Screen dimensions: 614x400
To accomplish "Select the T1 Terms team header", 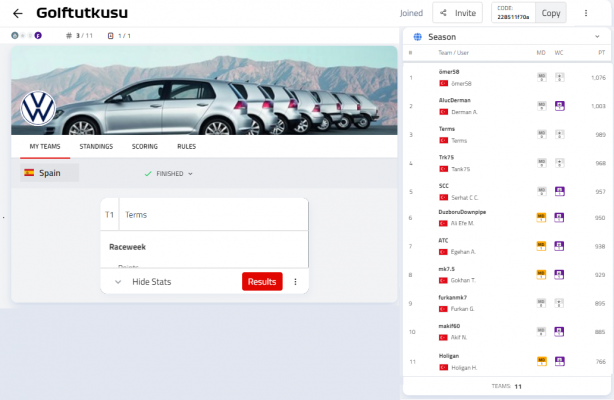I will click(x=204, y=215).
